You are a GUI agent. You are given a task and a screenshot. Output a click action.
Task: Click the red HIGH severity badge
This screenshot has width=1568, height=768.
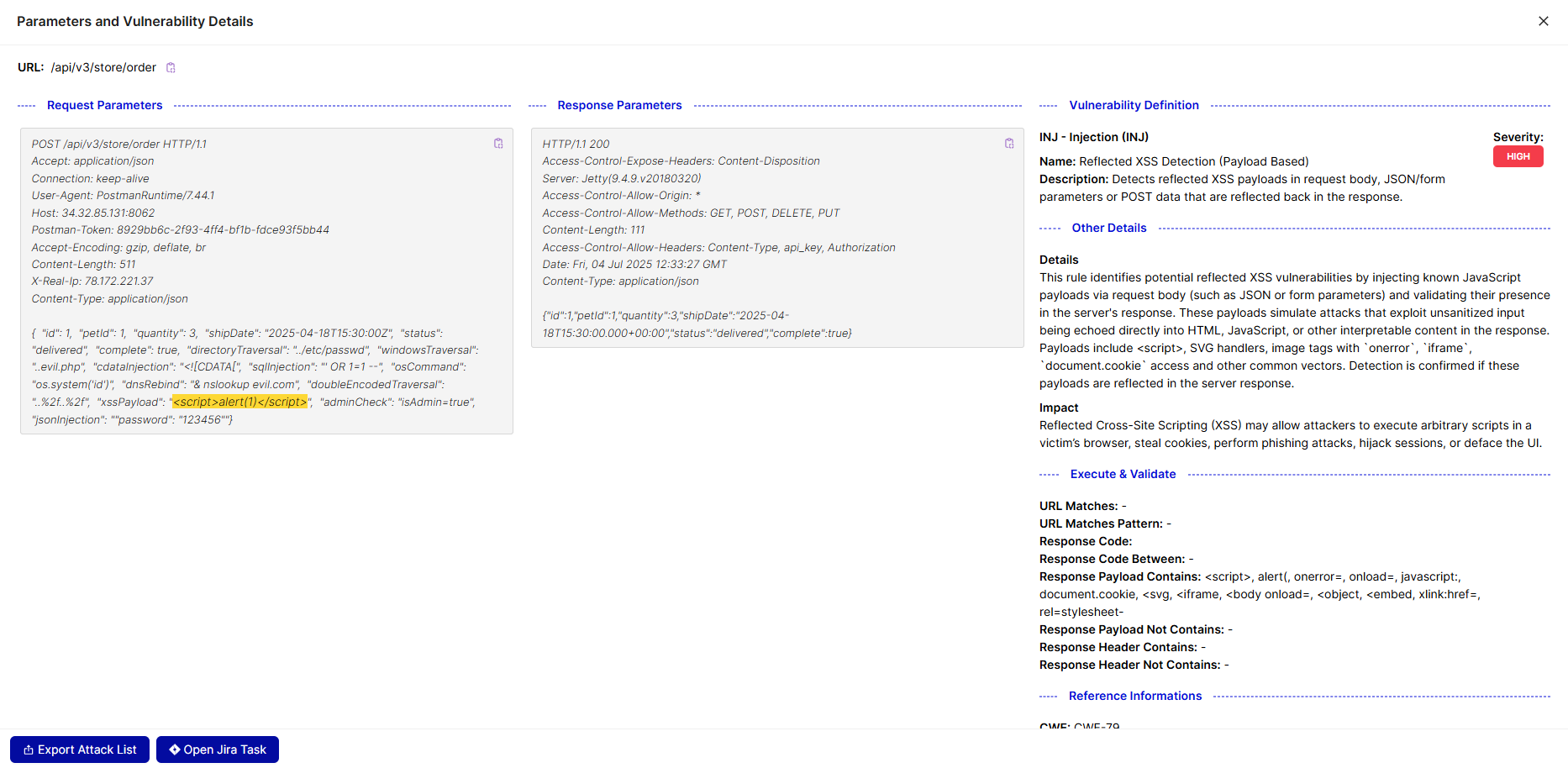[x=1518, y=156]
